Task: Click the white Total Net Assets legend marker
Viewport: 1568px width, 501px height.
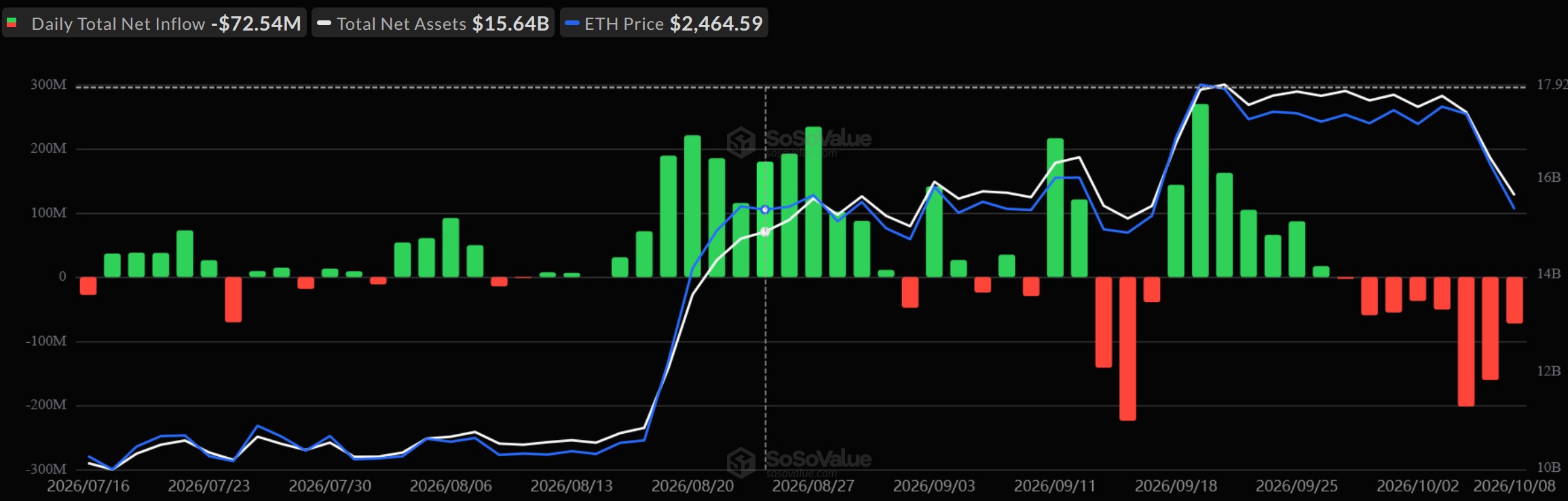Action: click(x=324, y=23)
